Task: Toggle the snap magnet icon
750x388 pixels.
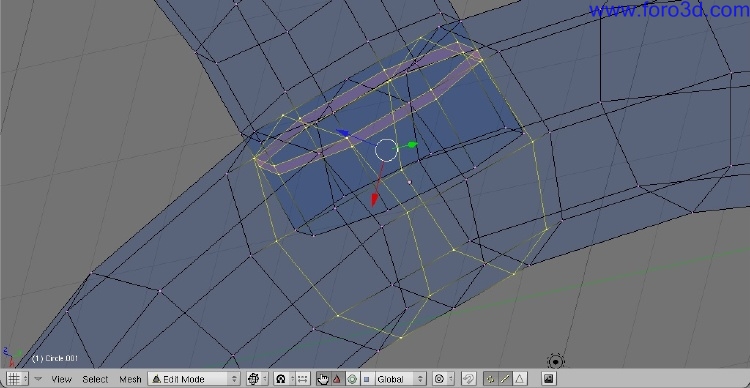Action: (x=469, y=379)
